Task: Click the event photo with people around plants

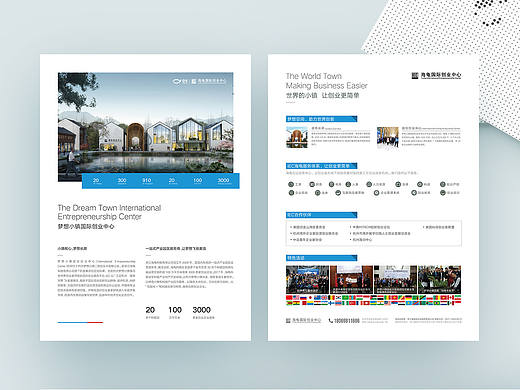Action: 439,280
